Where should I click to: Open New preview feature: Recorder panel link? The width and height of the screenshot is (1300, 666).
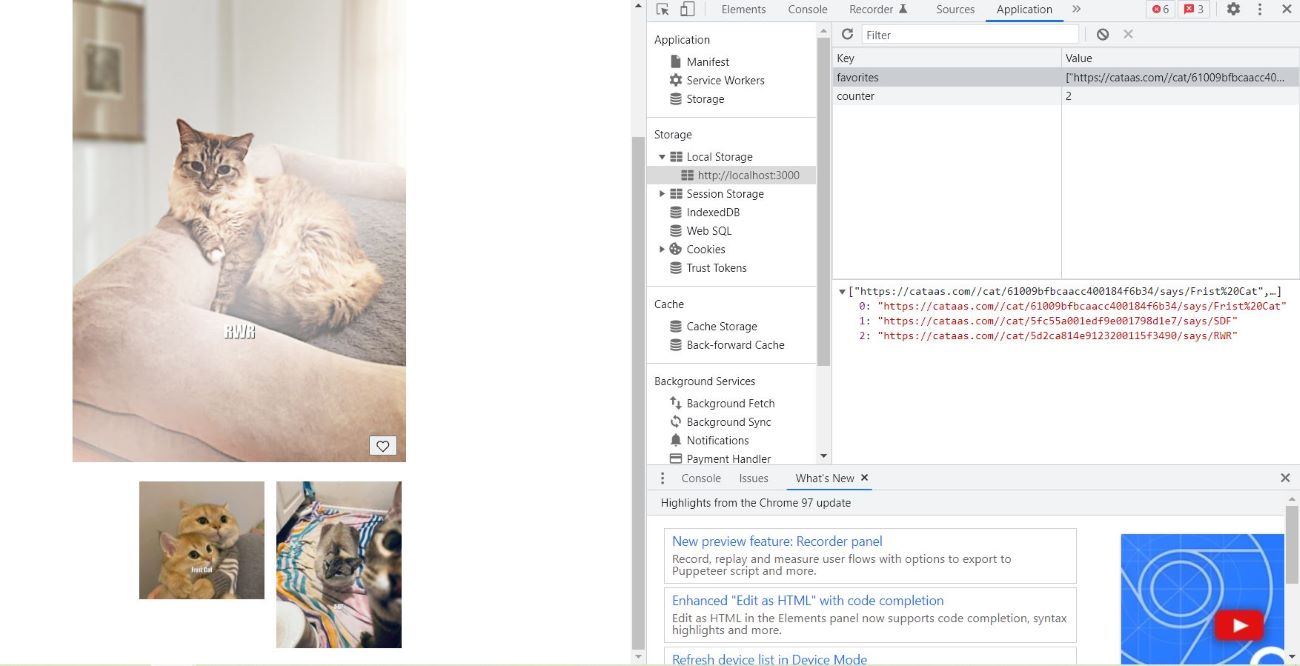click(x=777, y=541)
